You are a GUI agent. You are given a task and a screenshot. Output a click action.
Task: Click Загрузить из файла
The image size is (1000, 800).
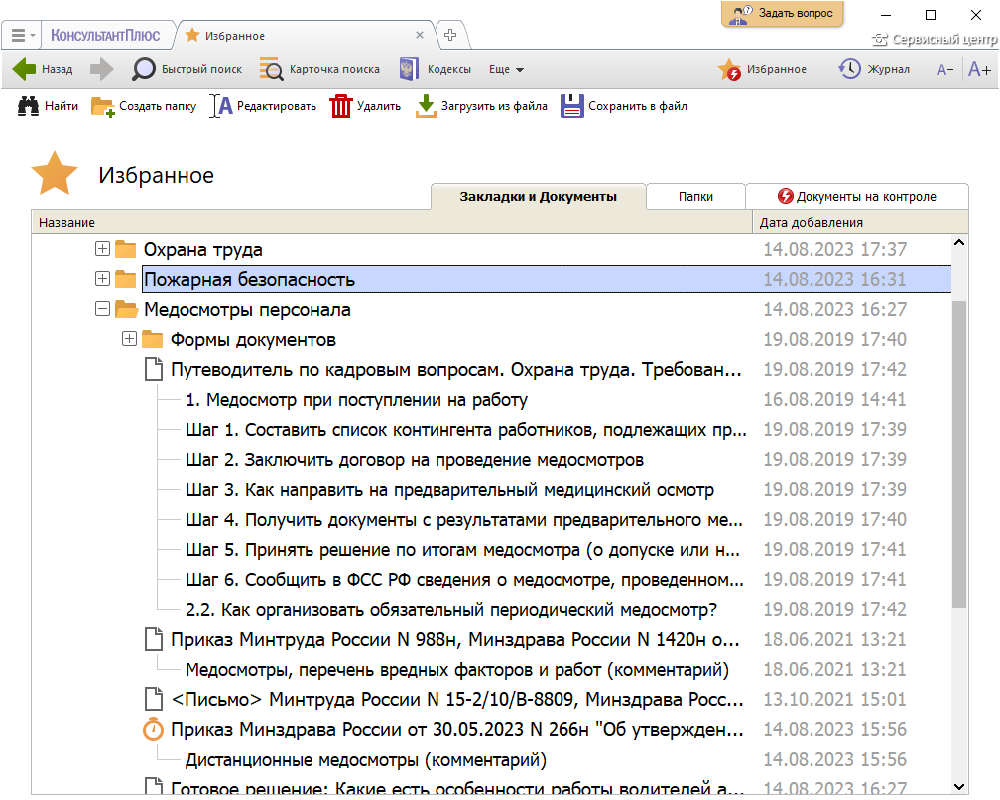tap(482, 106)
